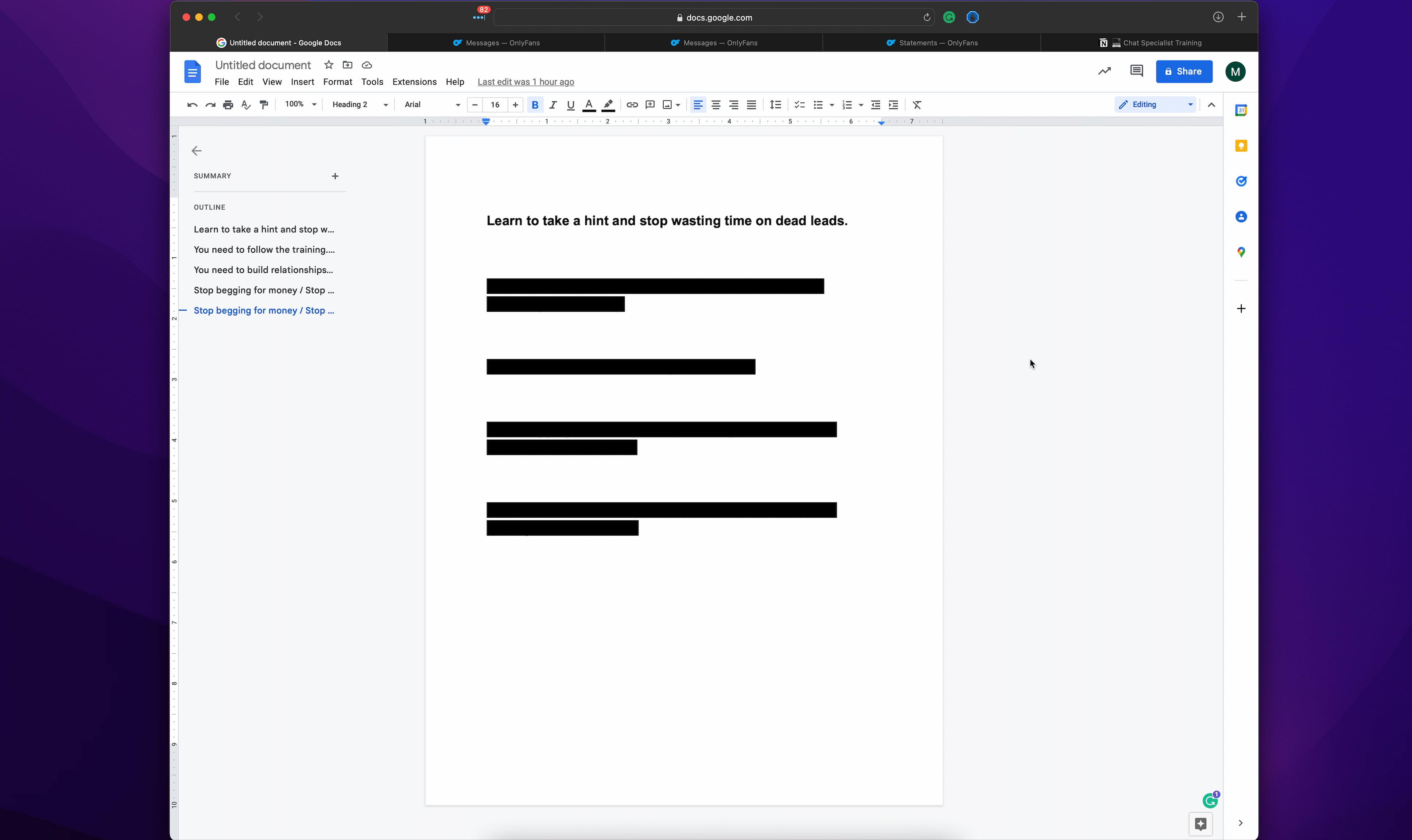Toggle bold formatting
Screen dimensions: 1412x840
535,105
